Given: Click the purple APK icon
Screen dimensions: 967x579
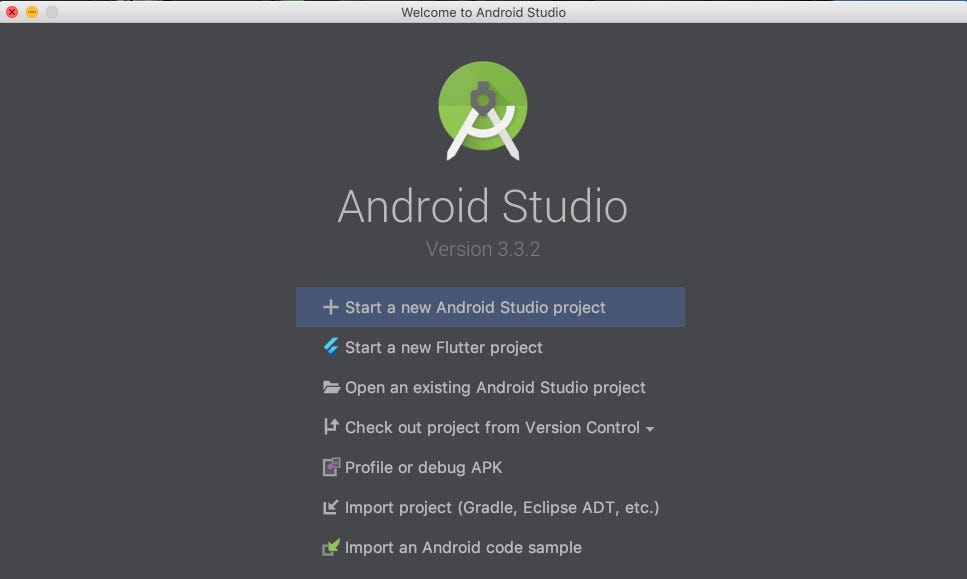Looking at the screenshot, I should (330, 467).
